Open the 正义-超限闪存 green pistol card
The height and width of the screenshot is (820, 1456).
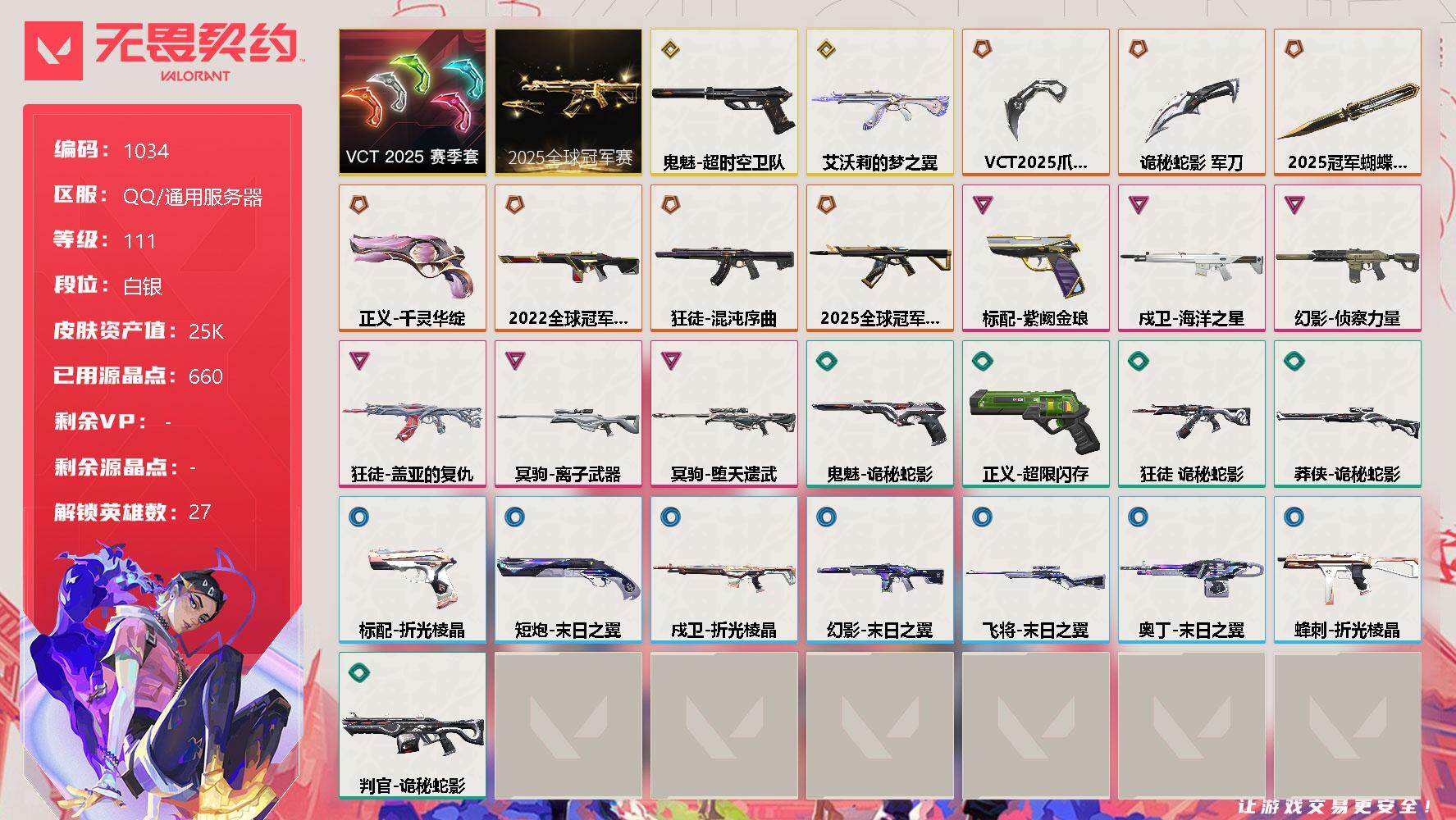pos(1035,413)
